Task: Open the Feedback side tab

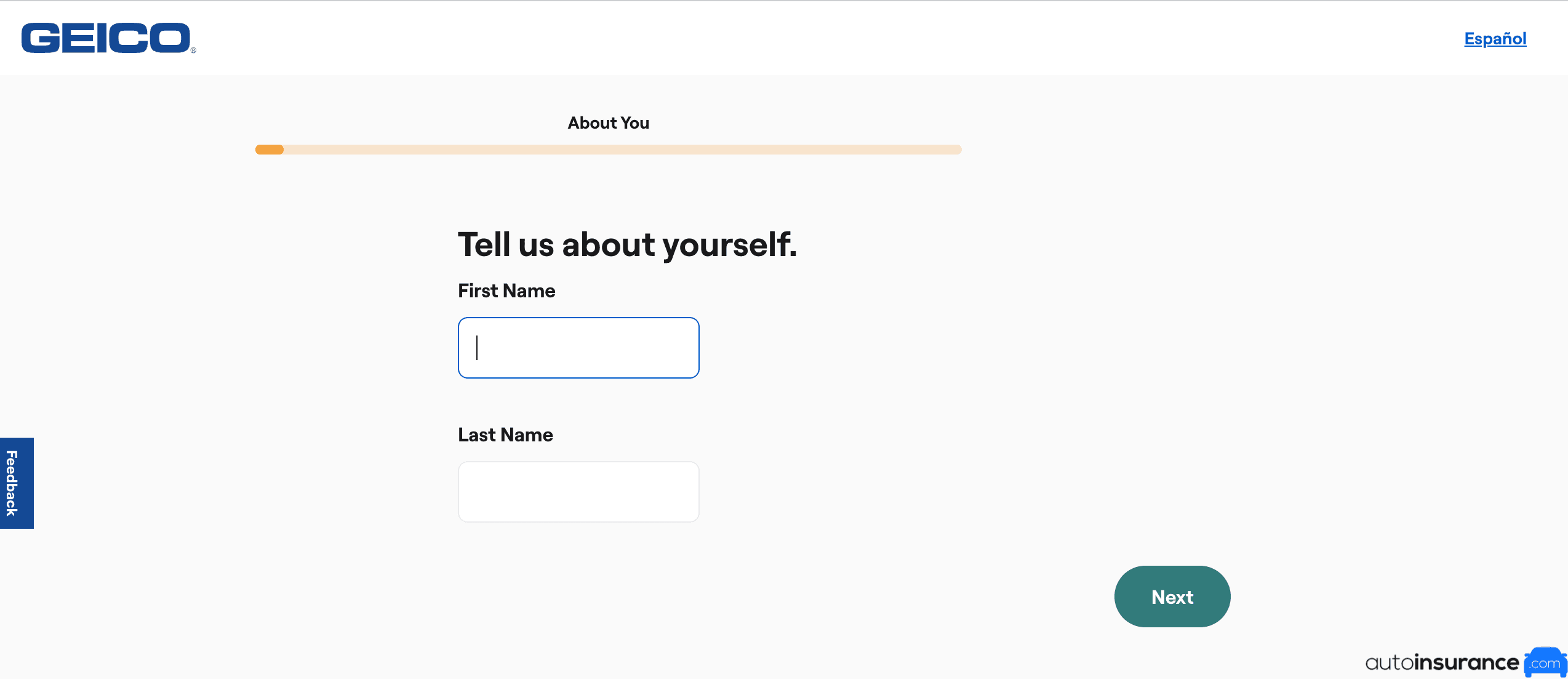Action: [16, 483]
